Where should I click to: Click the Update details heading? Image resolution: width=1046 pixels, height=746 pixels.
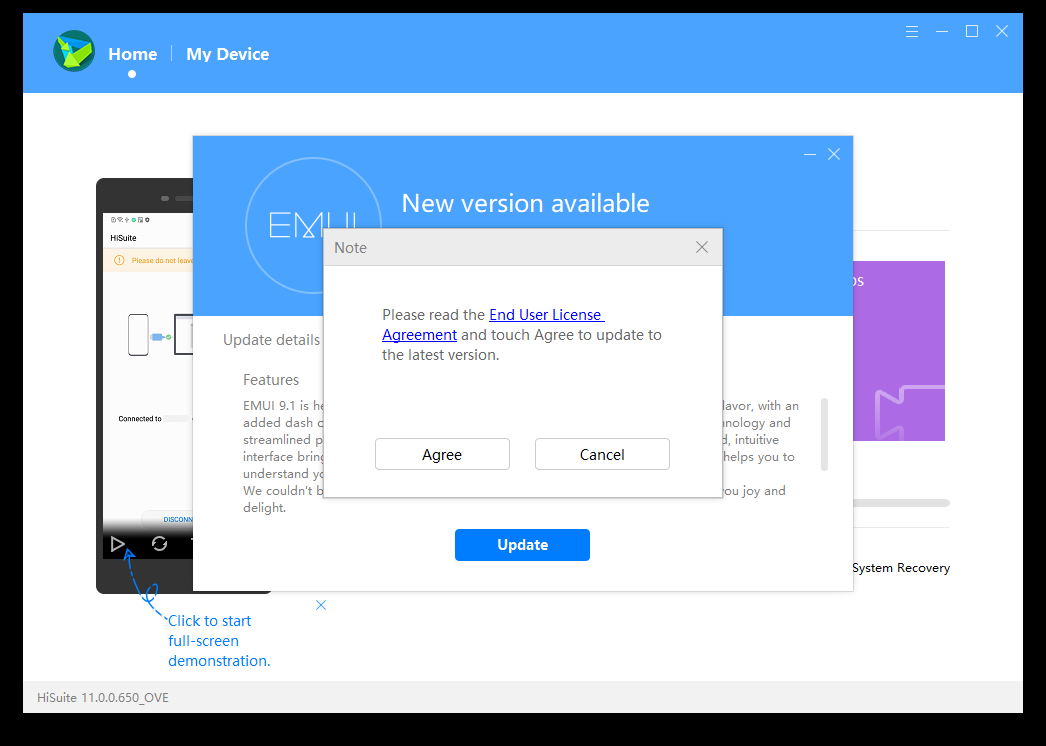point(272,340)
